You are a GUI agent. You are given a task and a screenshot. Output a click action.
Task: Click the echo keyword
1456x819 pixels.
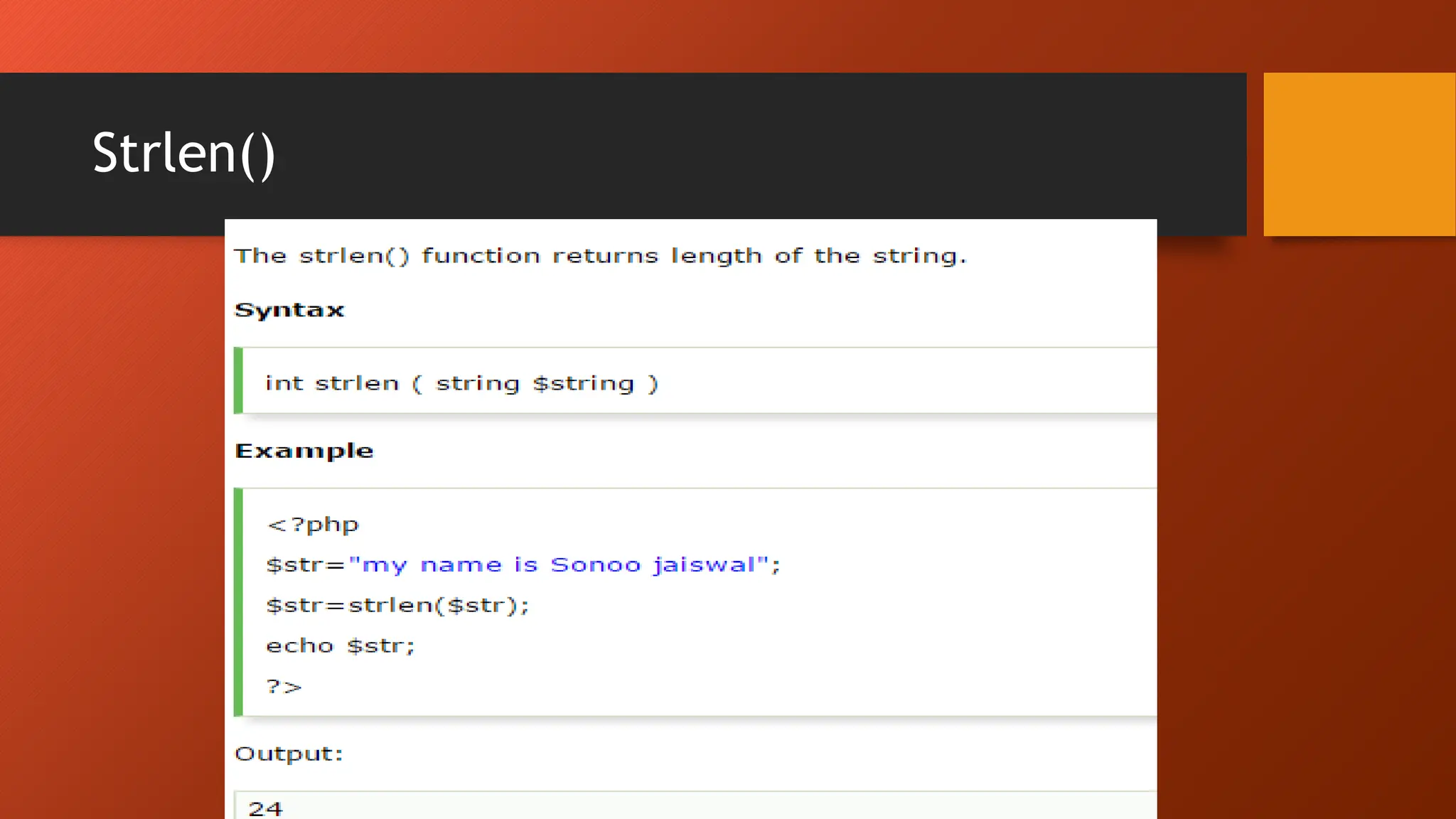tap(299, 646)
